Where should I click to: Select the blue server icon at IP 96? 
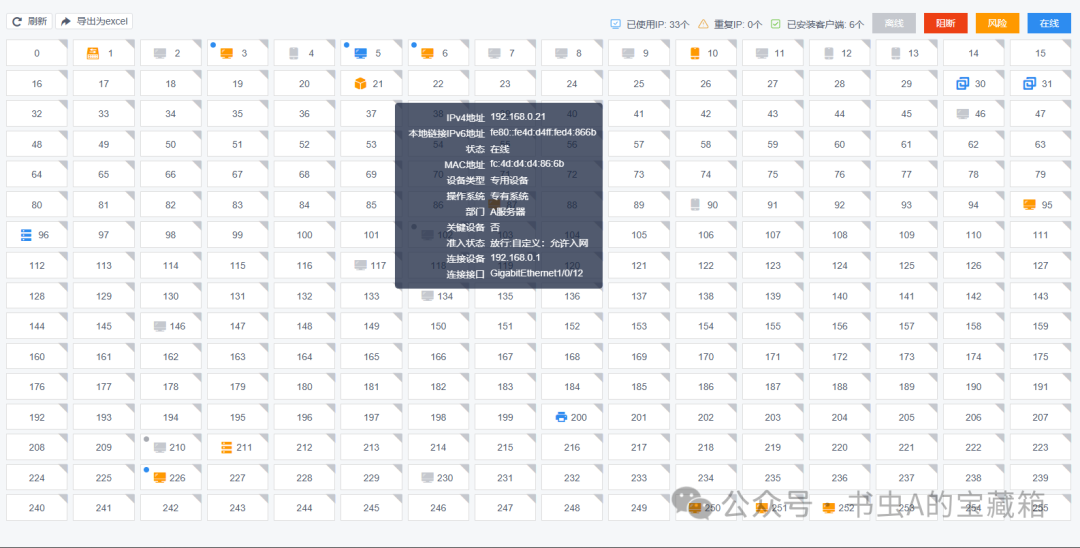[26, 235]
